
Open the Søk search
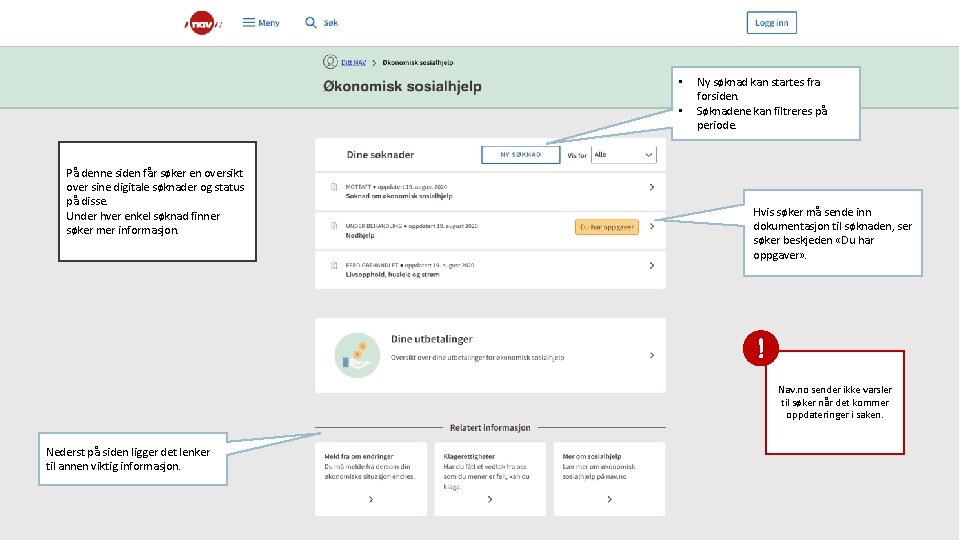point(321,23)
